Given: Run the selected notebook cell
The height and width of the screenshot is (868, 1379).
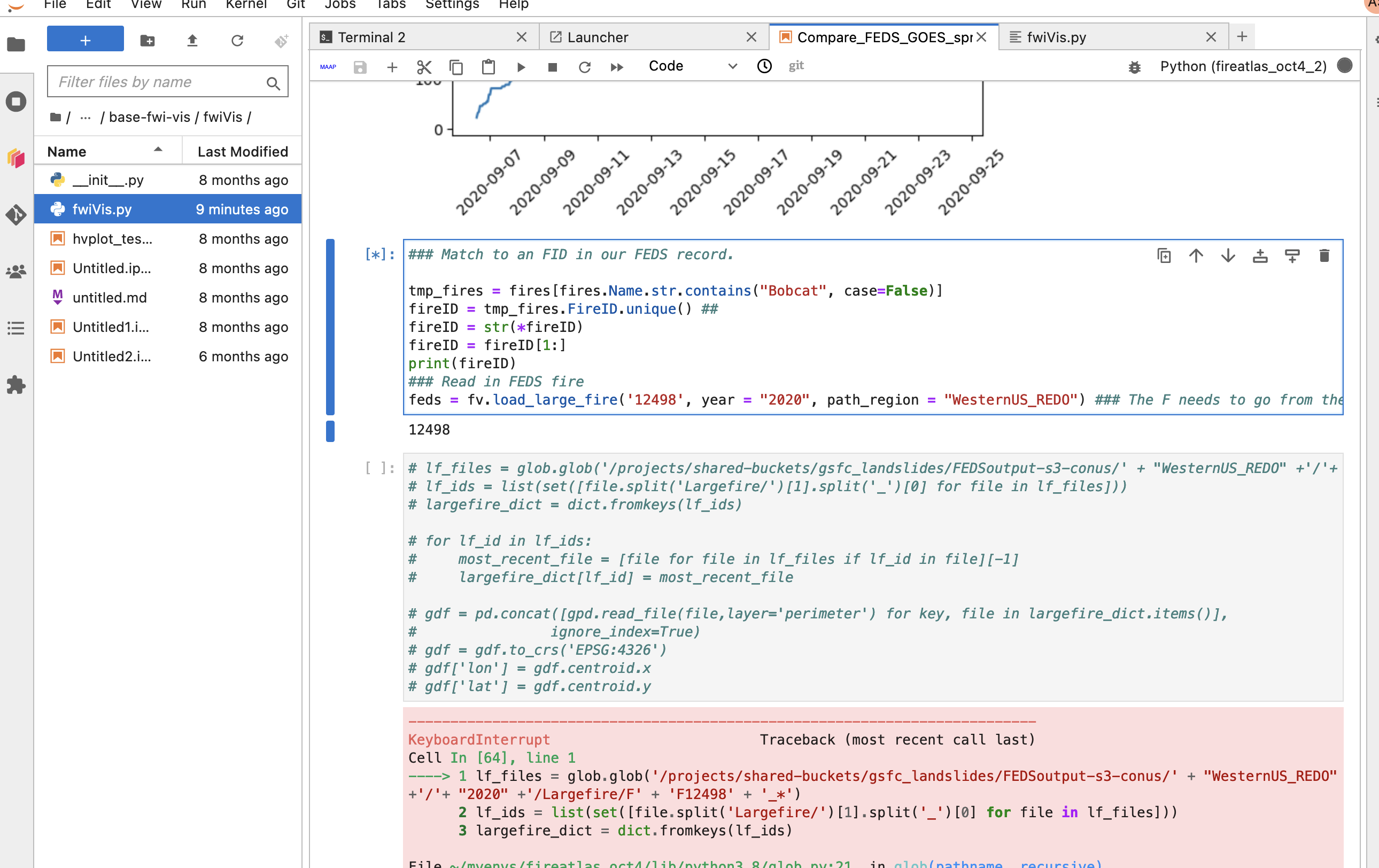Looking at the screenshot, I should point(521,67).
